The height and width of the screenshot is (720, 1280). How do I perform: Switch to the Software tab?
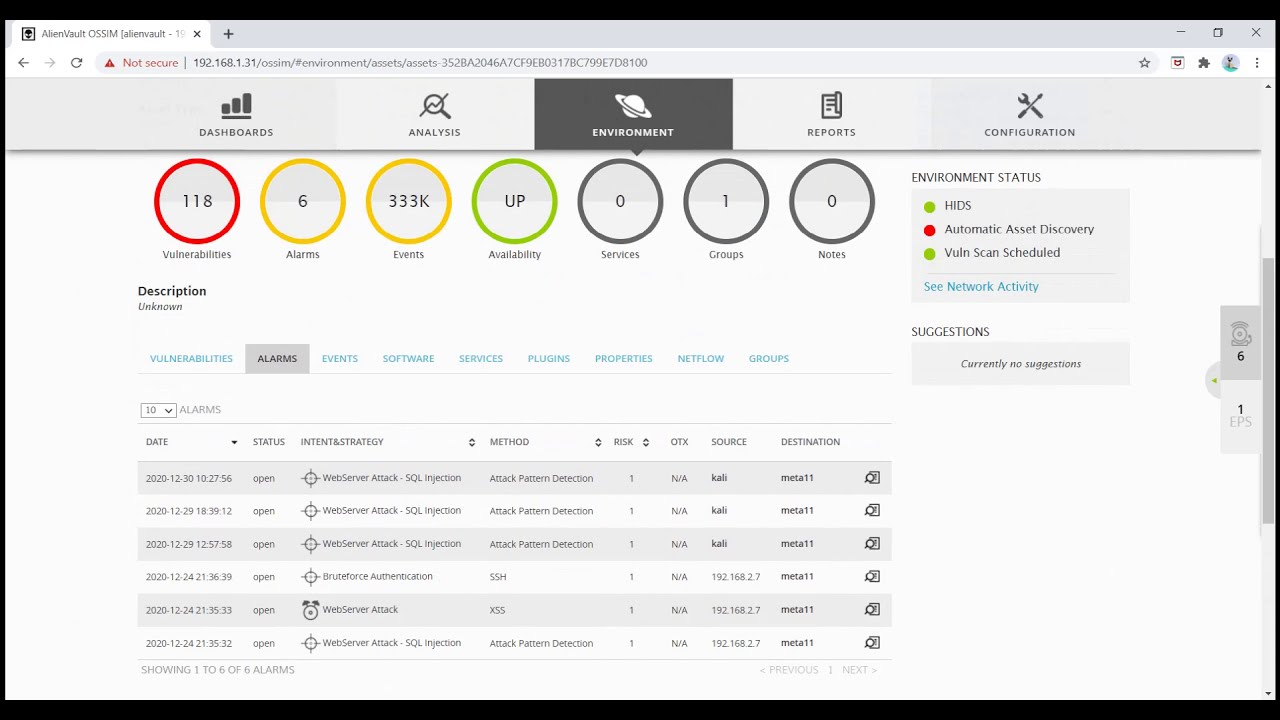pos(408,358)
